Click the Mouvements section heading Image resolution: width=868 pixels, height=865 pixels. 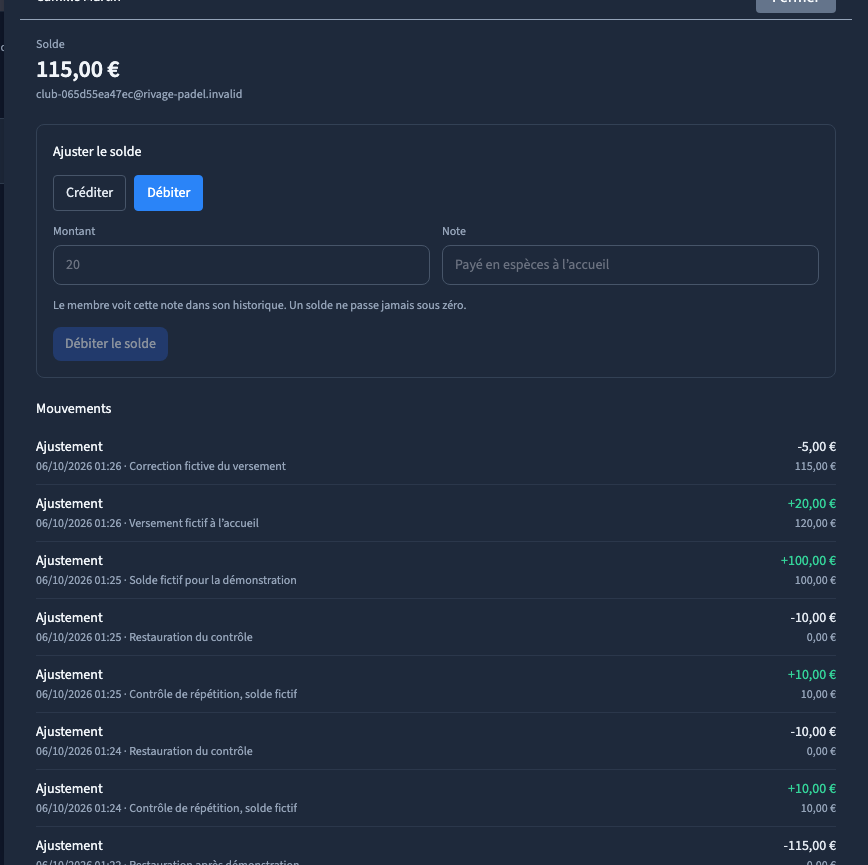[x=74, y=408]
